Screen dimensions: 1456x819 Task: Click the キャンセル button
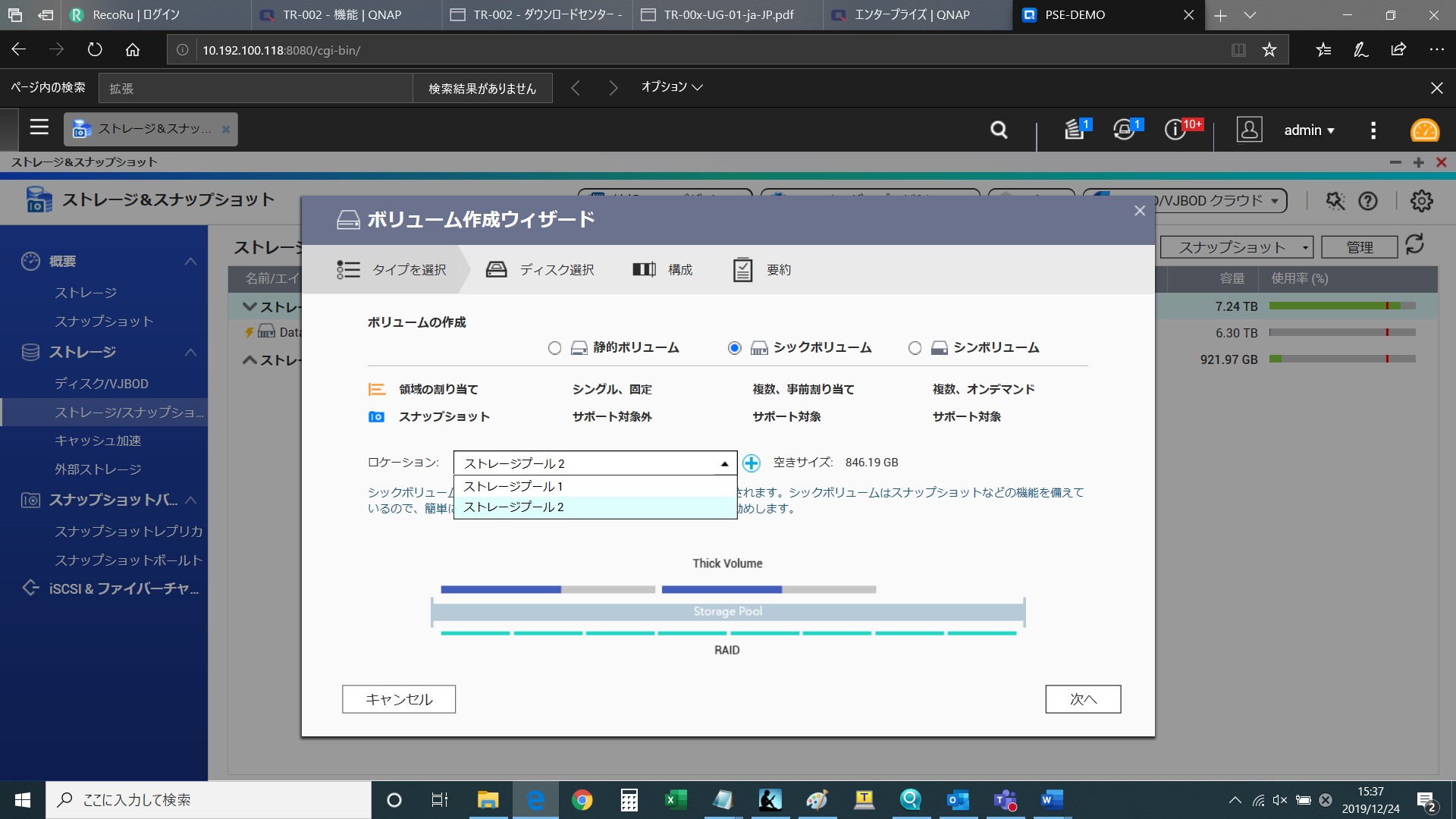399,699
